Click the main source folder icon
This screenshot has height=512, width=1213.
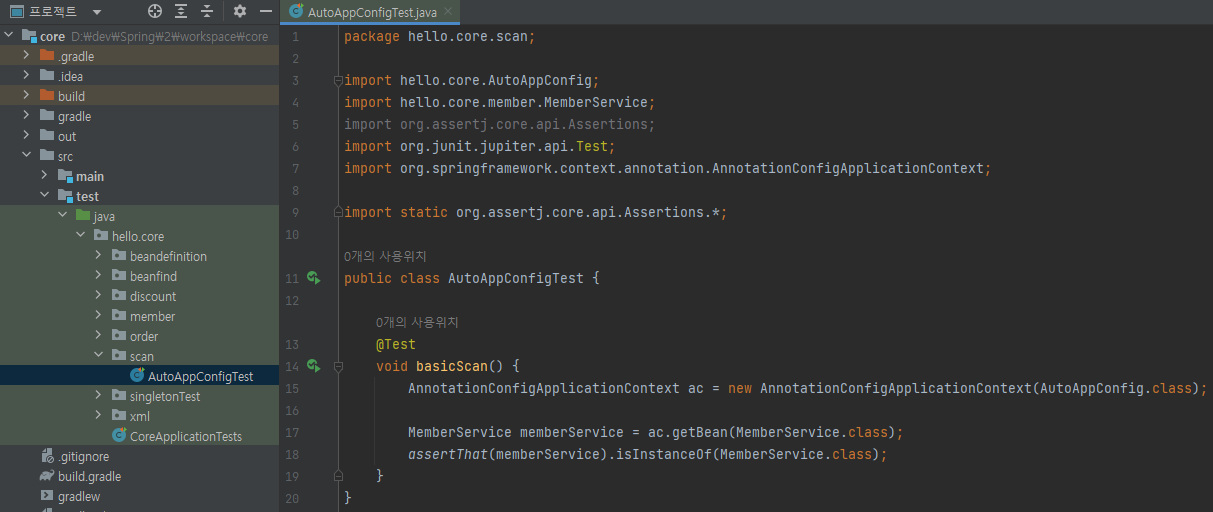coord(65,176)
